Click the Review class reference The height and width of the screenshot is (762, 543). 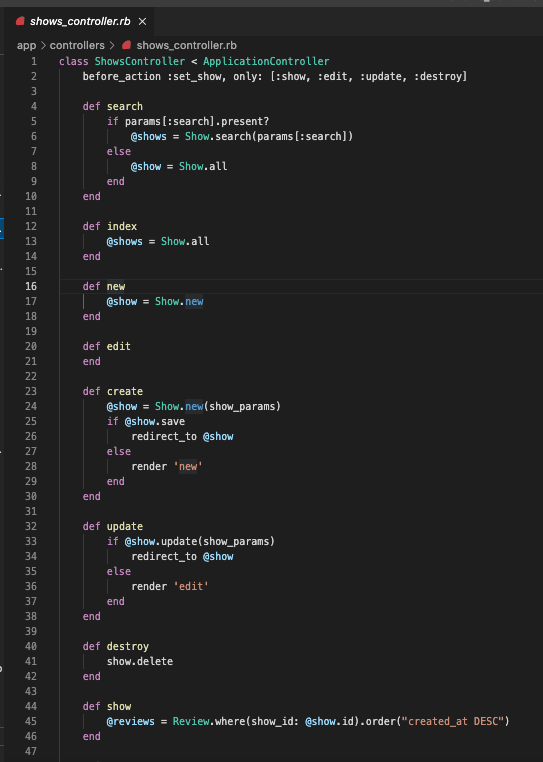(x=191, y=721)
